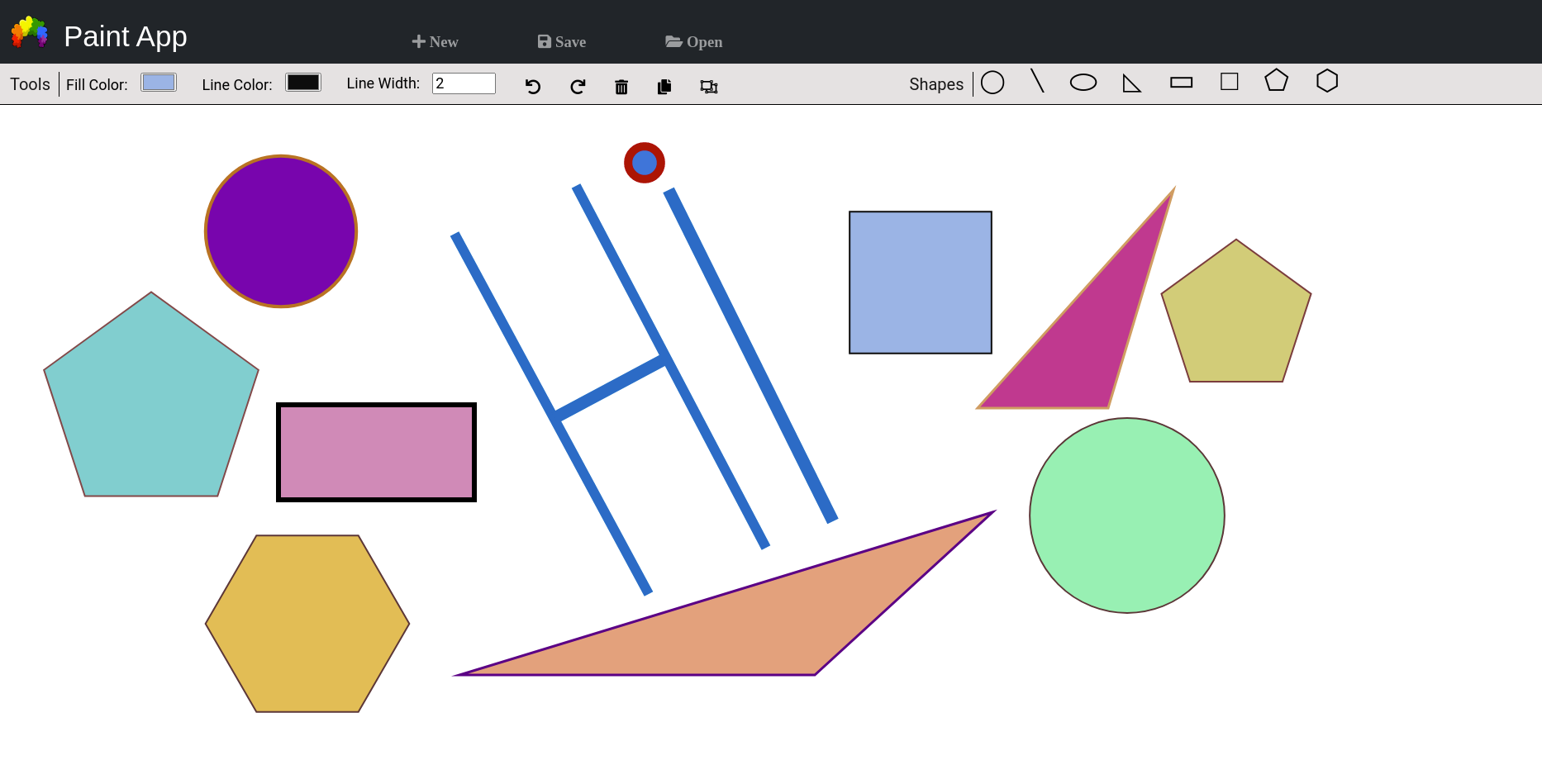This screenshot has height=784, width=1542.
Task: Click the light blue square on canvas
Action: tap(921, 283)
